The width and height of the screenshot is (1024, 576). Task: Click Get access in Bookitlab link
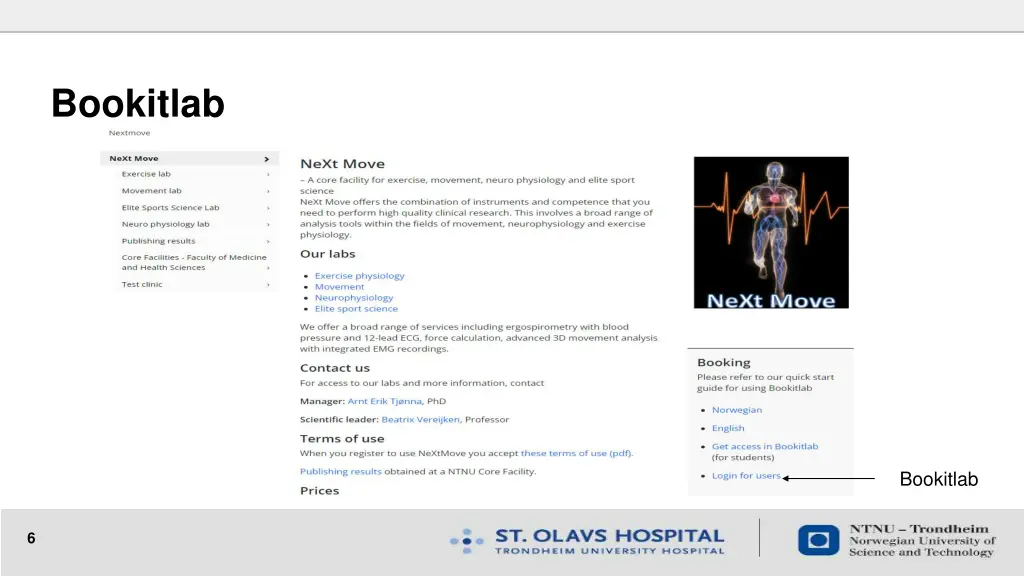tap(765, 447)
